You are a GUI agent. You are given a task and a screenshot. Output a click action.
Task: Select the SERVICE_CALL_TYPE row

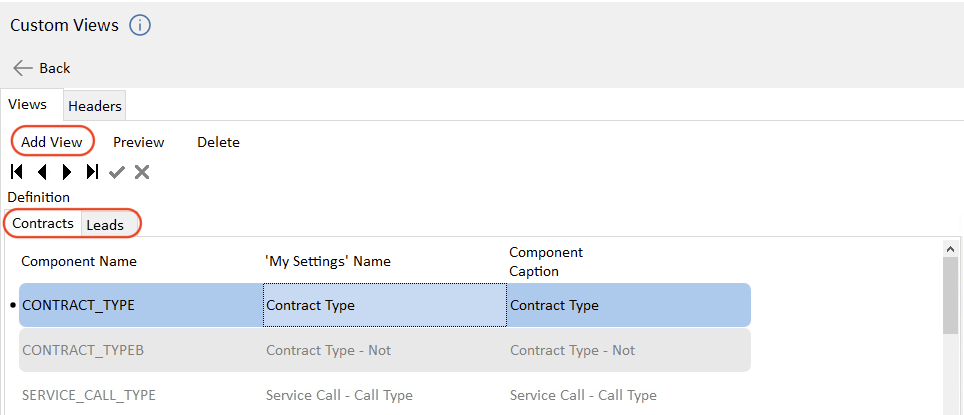(88, 395)
